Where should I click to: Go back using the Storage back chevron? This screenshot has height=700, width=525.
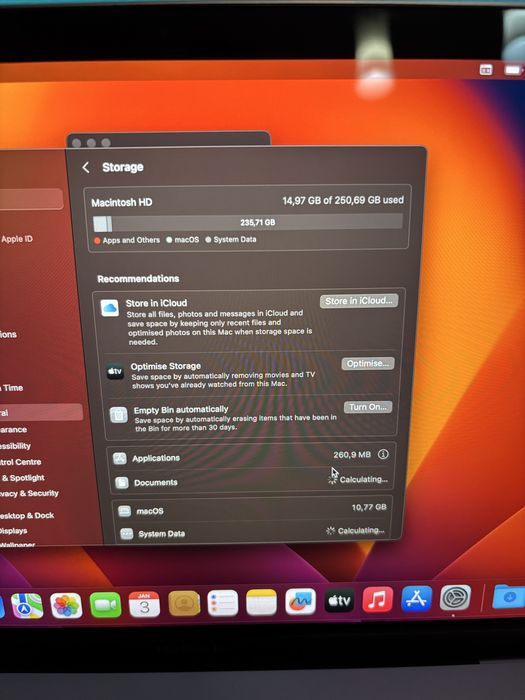tap(86, 167)
